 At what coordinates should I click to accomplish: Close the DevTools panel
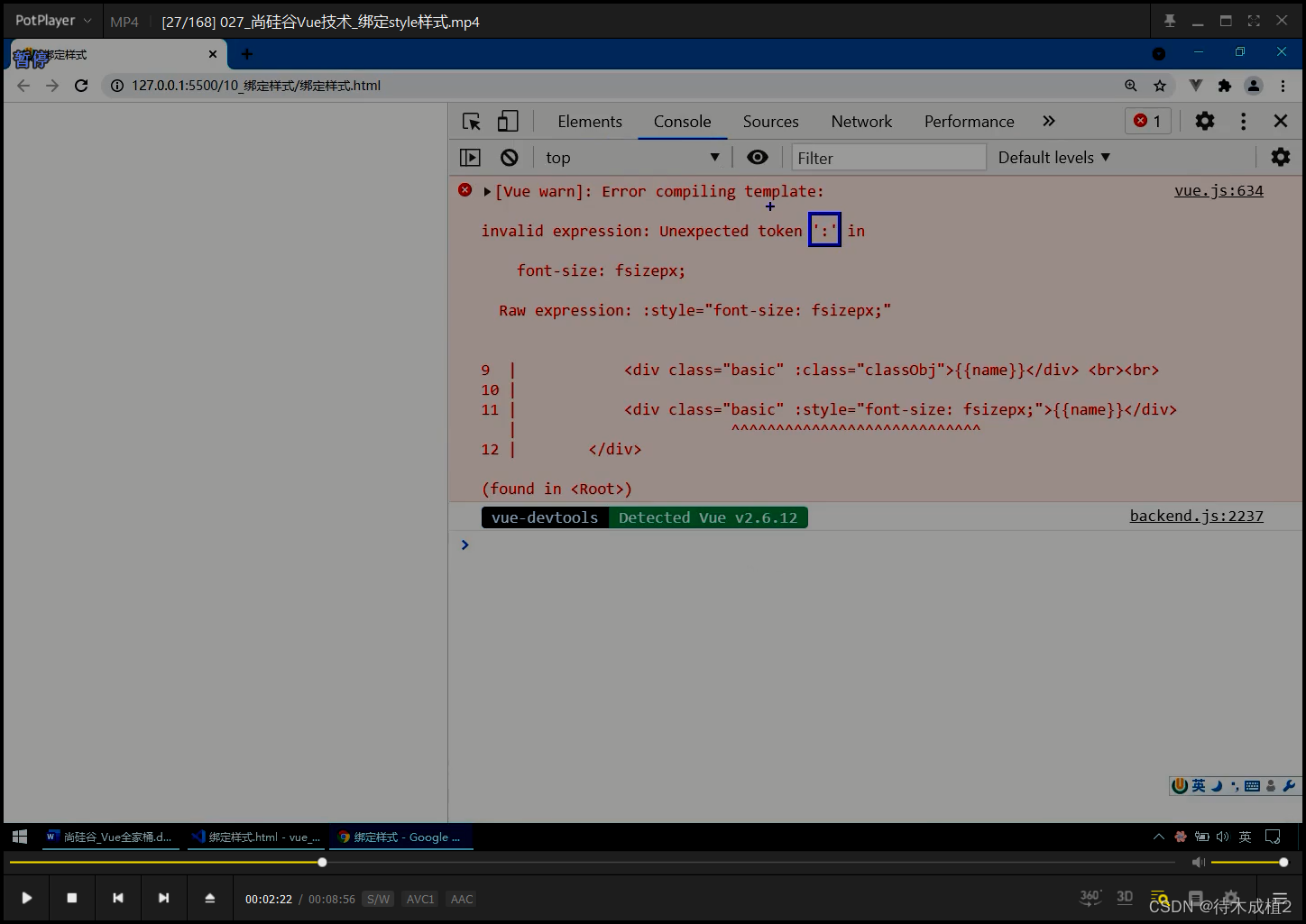(1281, 121)
